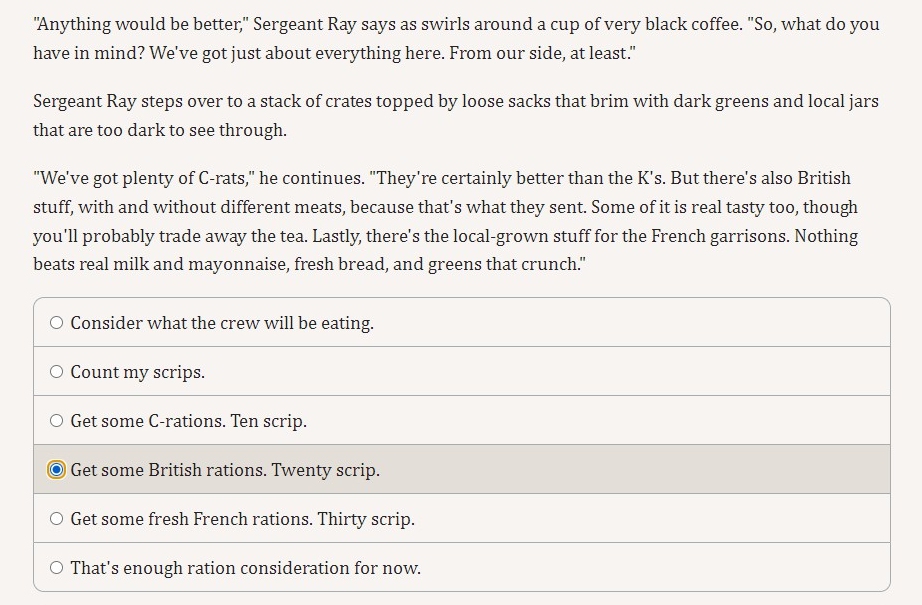
Task: Click the paragraph beginning "We've got plenty of C-rats"
Action: [445, 221]
